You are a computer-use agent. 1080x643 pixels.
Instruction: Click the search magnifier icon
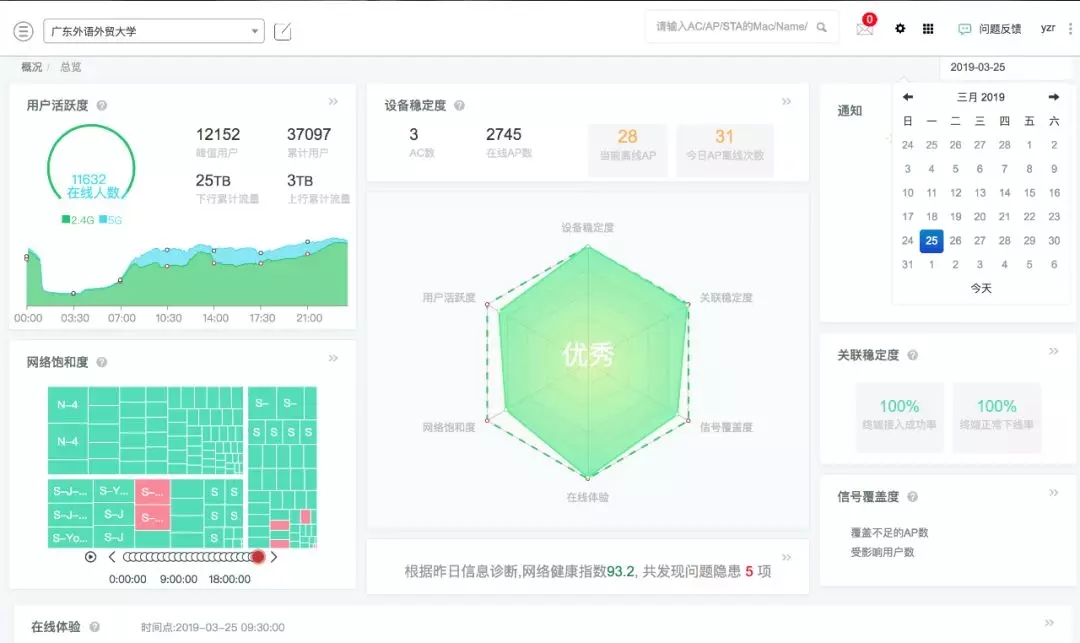(822, 28)
